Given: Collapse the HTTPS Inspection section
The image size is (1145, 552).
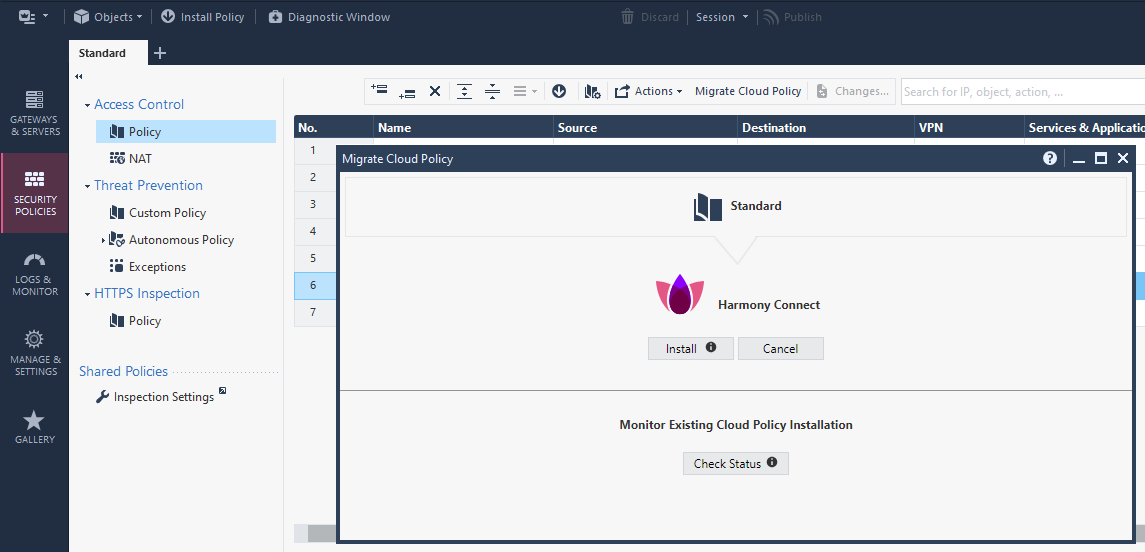Looking at the screenshot, I should [x=88, y=294].
